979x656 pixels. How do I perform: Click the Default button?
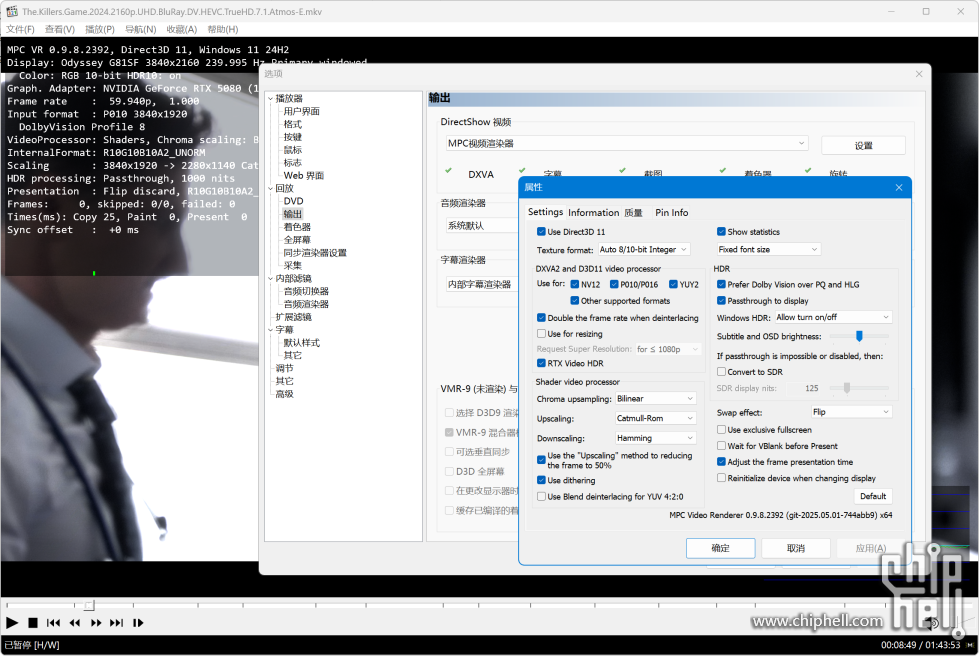pos(873,496)
